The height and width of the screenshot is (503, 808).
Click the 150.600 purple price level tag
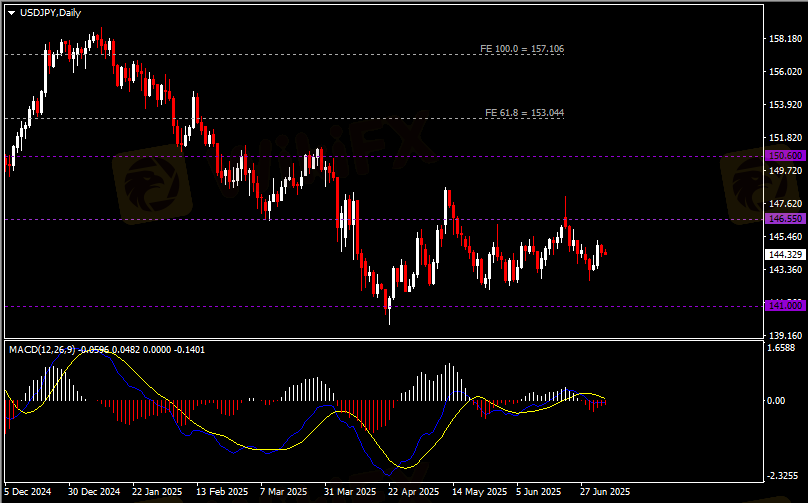click(x=785, y=156)
